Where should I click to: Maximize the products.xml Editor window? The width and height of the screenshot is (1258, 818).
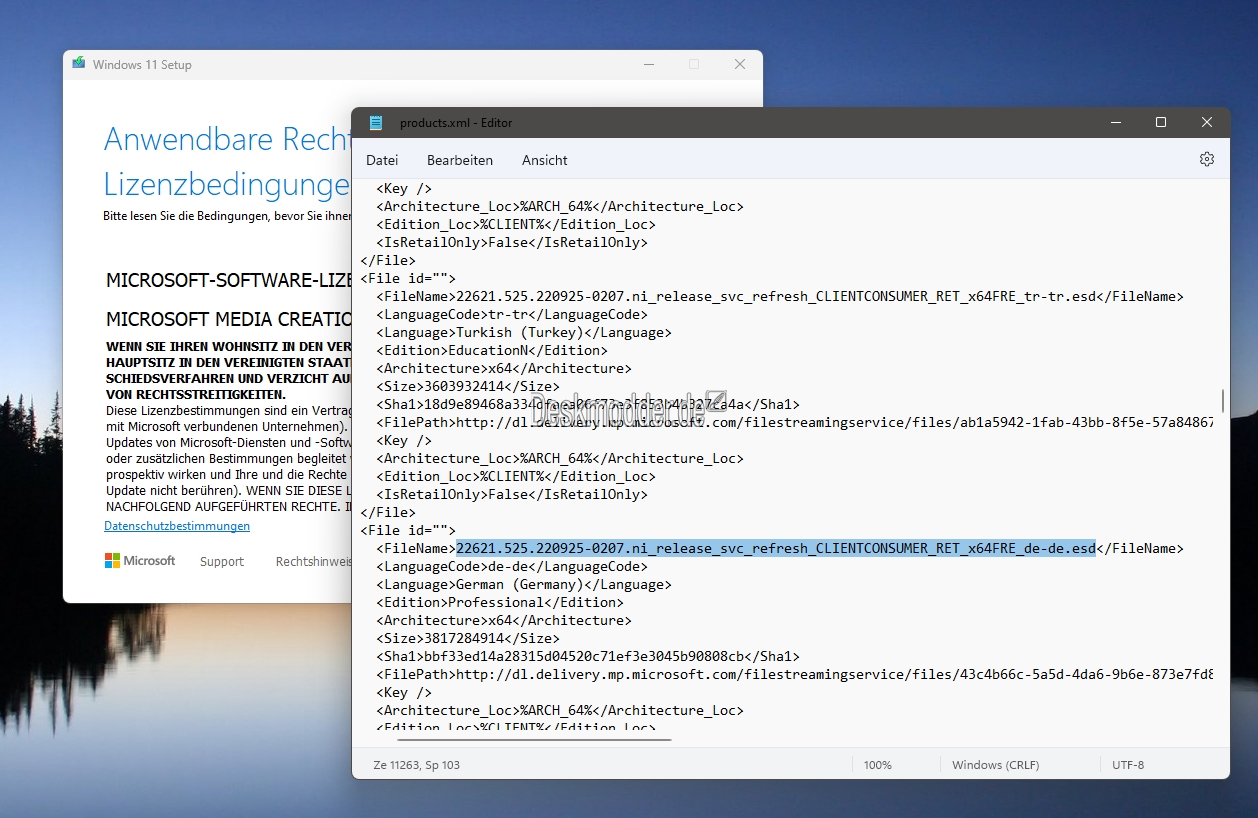tap(1161, 122)
